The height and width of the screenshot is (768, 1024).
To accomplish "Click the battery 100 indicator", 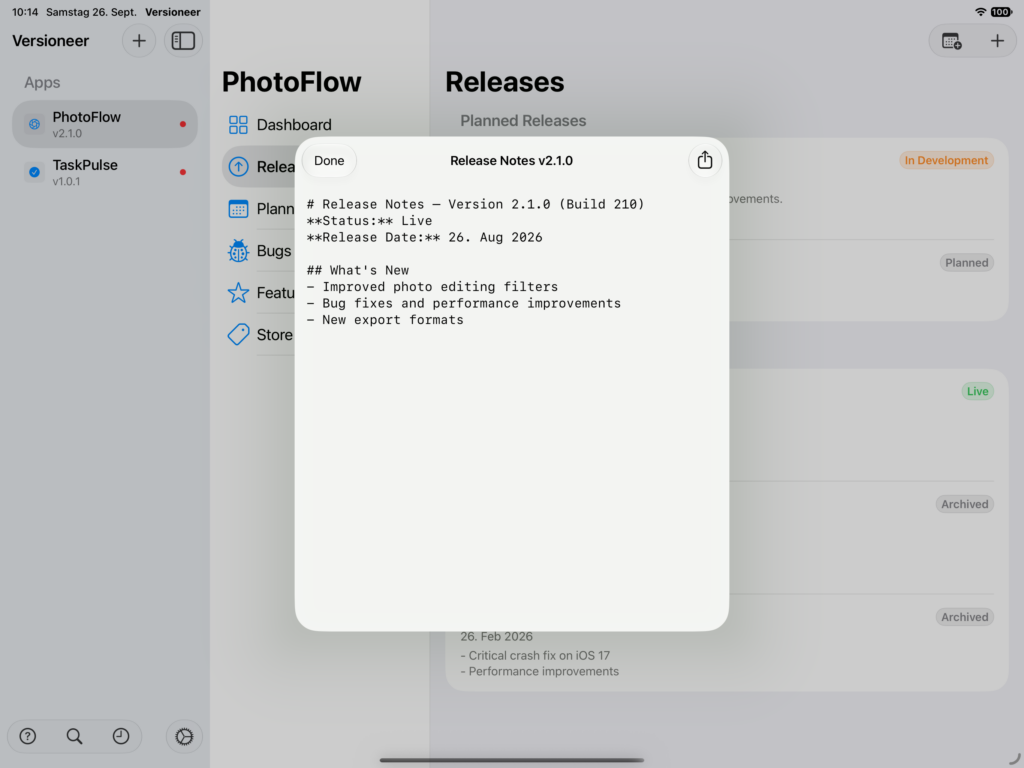I will (x=1001, y=12).
